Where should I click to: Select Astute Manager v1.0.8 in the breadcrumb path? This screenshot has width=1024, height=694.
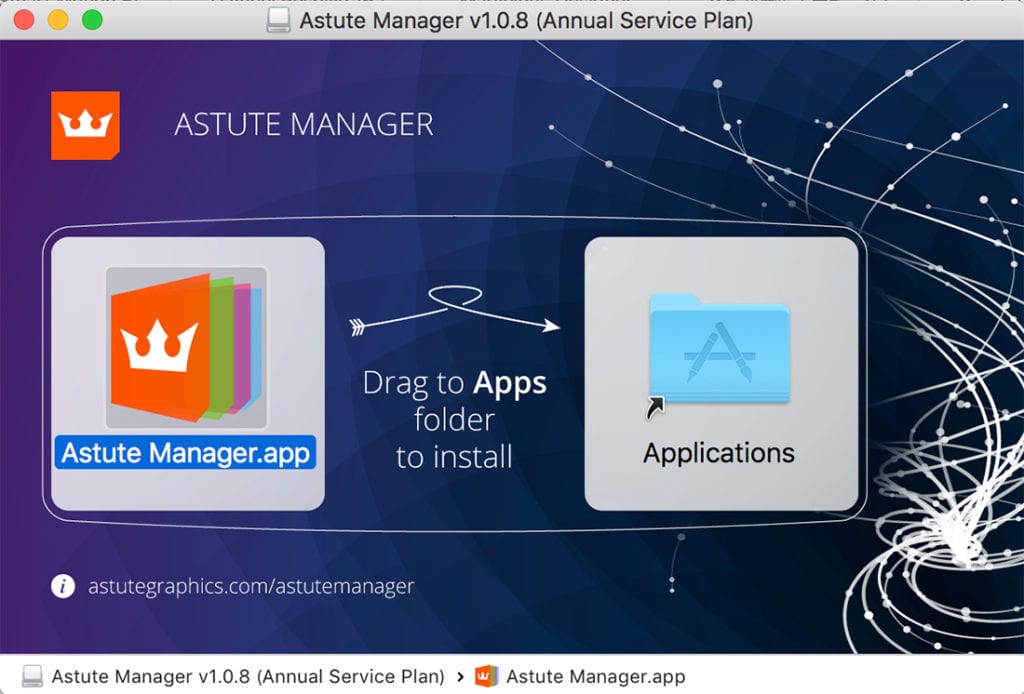(250, 675)
